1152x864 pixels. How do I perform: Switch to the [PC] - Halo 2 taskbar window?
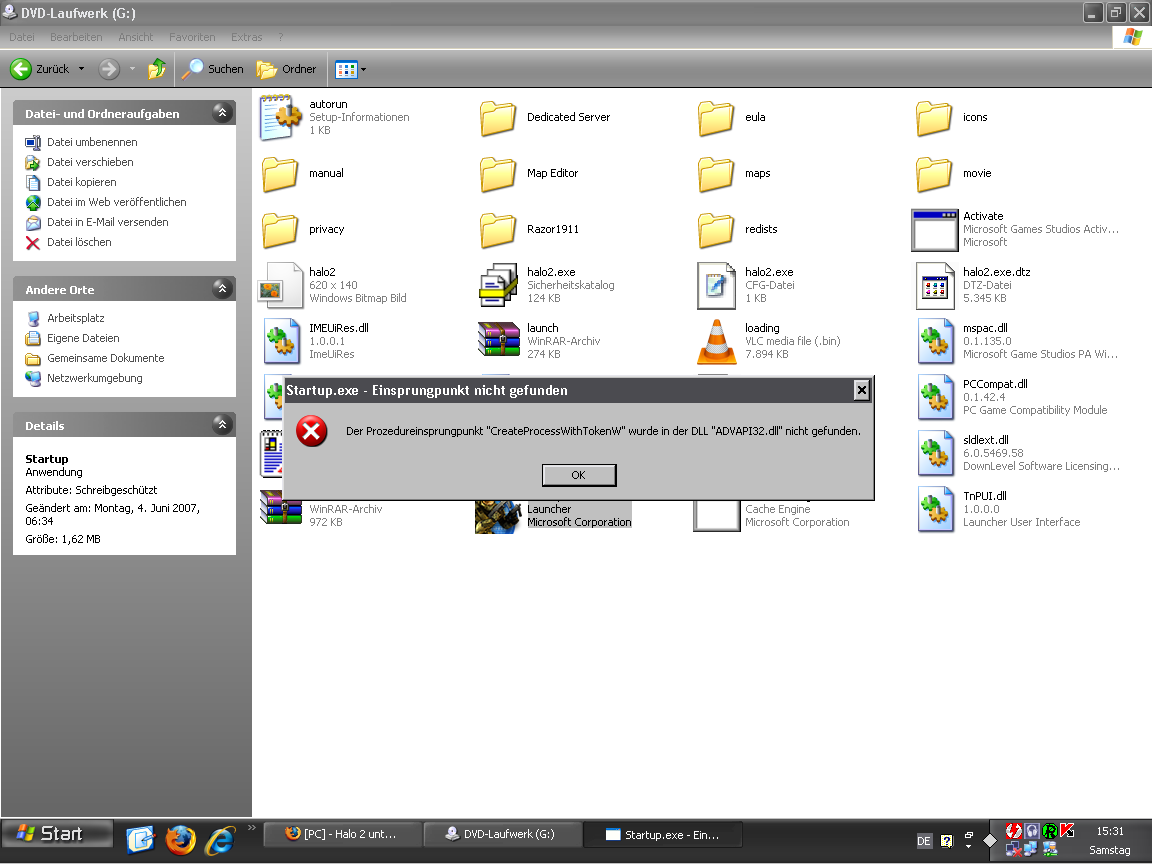(x=342, y=834)
